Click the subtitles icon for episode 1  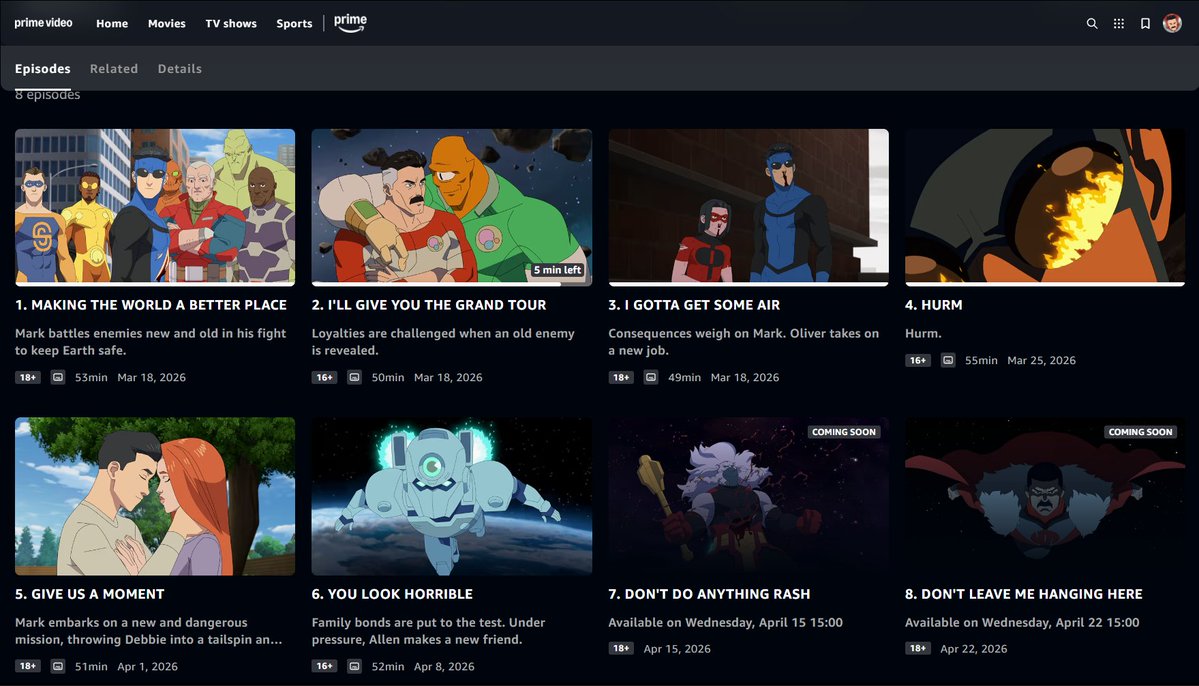pos(58,377)
